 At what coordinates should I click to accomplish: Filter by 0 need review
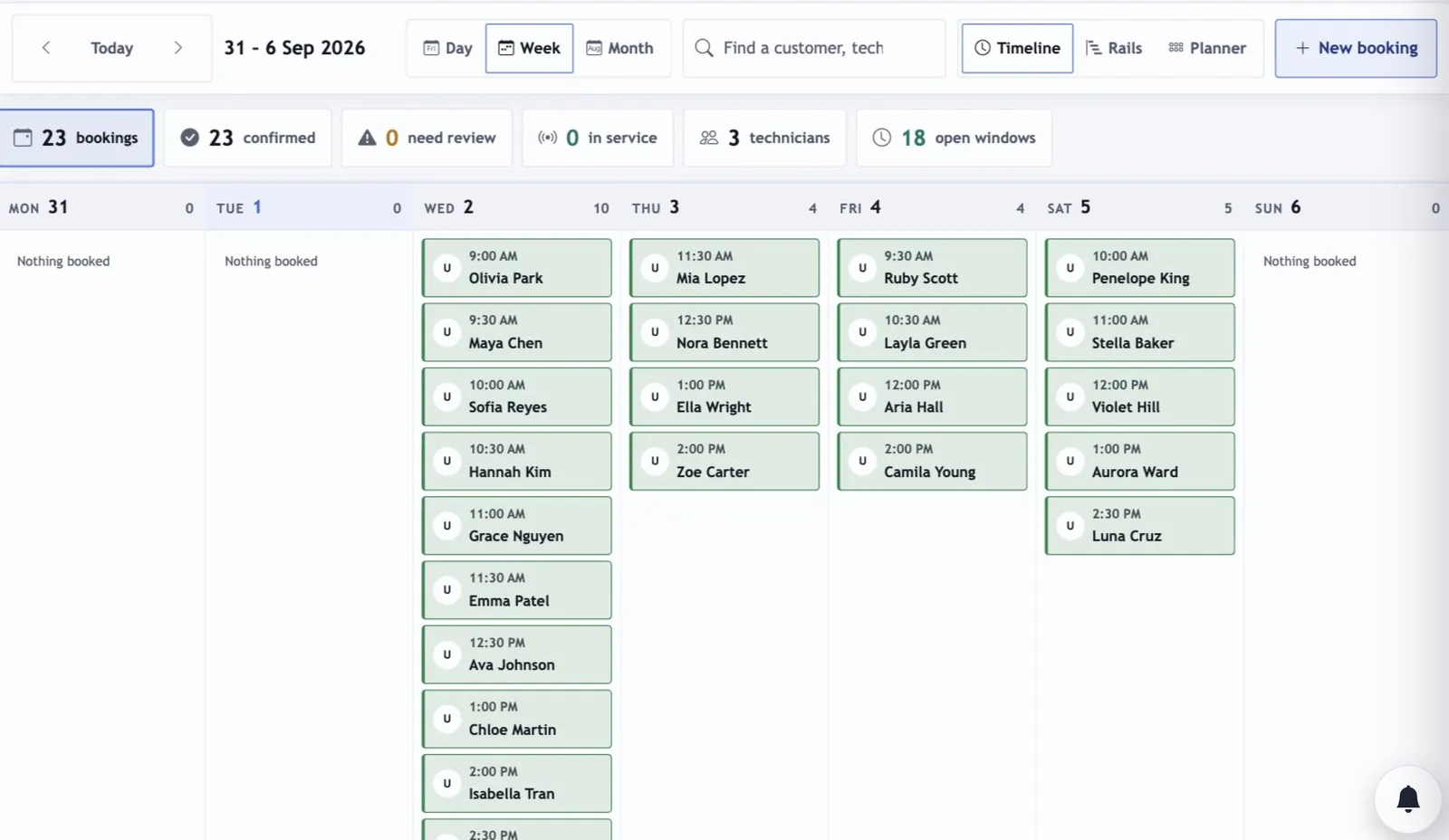pyautogui.click(x=427, y=138)
